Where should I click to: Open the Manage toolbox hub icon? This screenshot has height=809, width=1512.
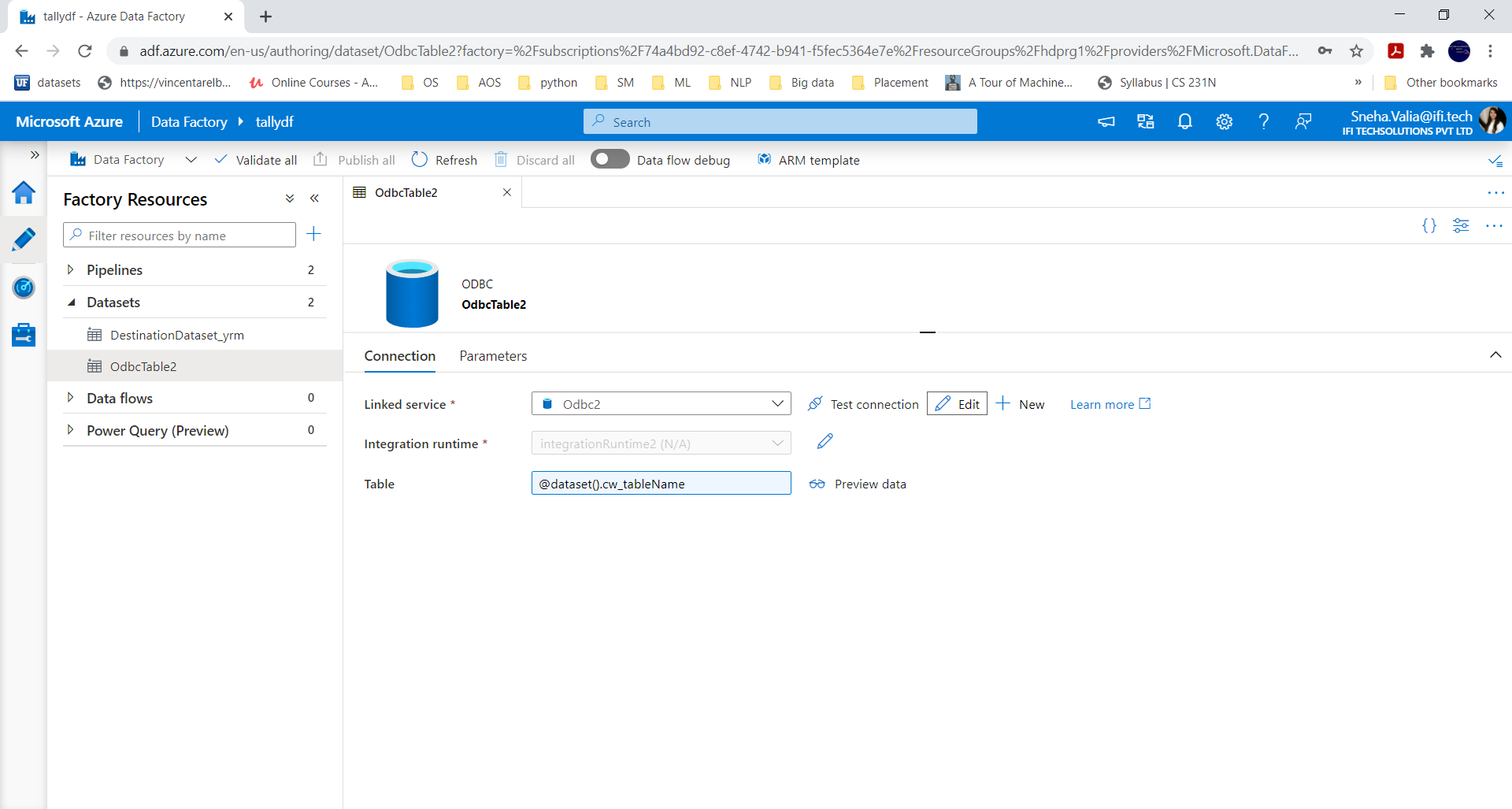24,335
